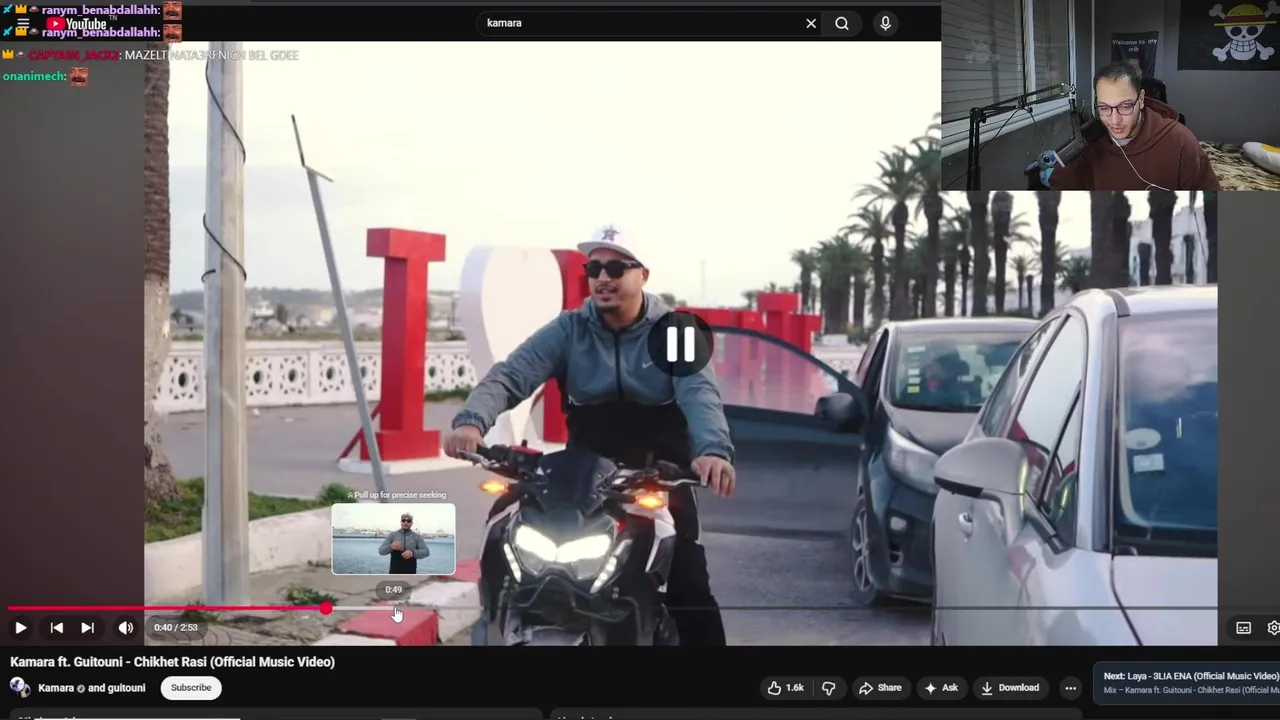Open the Ask AI button
This screenshot has height=720, width=1280.
coord(941,688)
